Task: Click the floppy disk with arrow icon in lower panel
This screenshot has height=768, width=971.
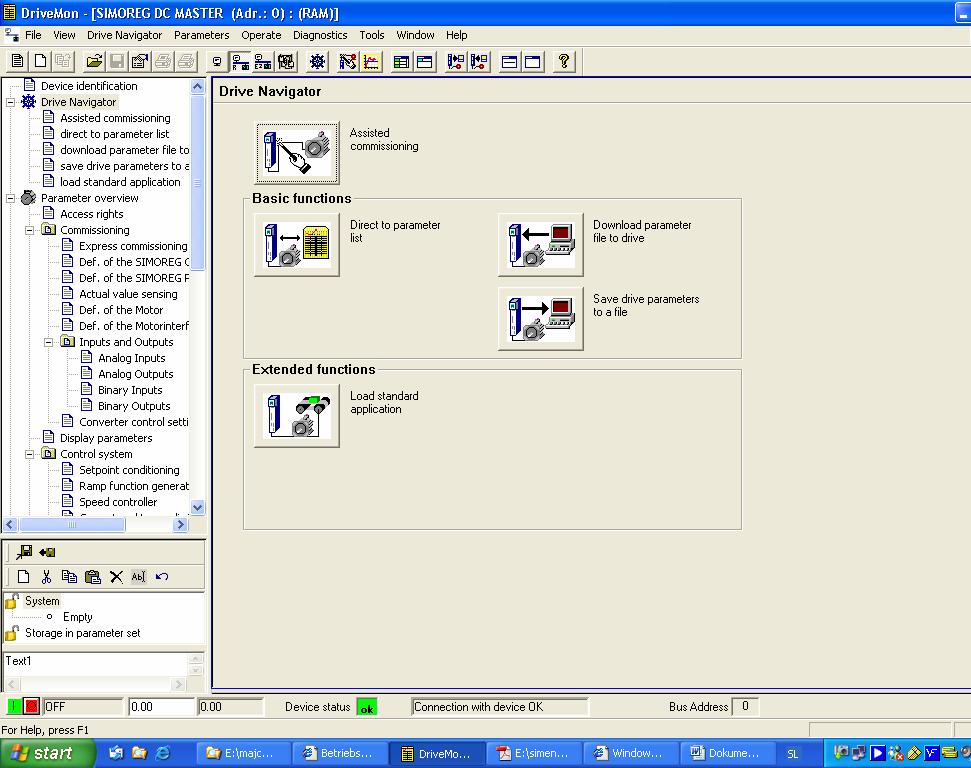Action: [25, 552]
